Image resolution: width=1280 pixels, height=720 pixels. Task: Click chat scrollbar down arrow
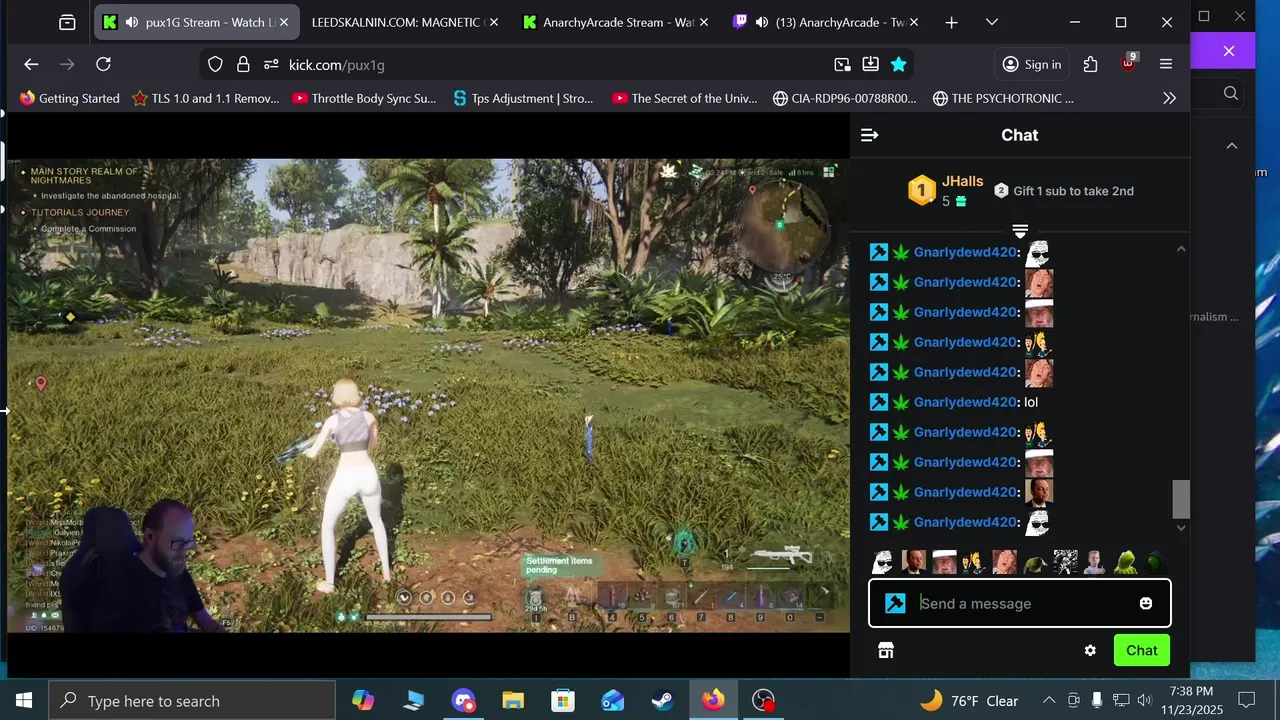(1181, 527)
